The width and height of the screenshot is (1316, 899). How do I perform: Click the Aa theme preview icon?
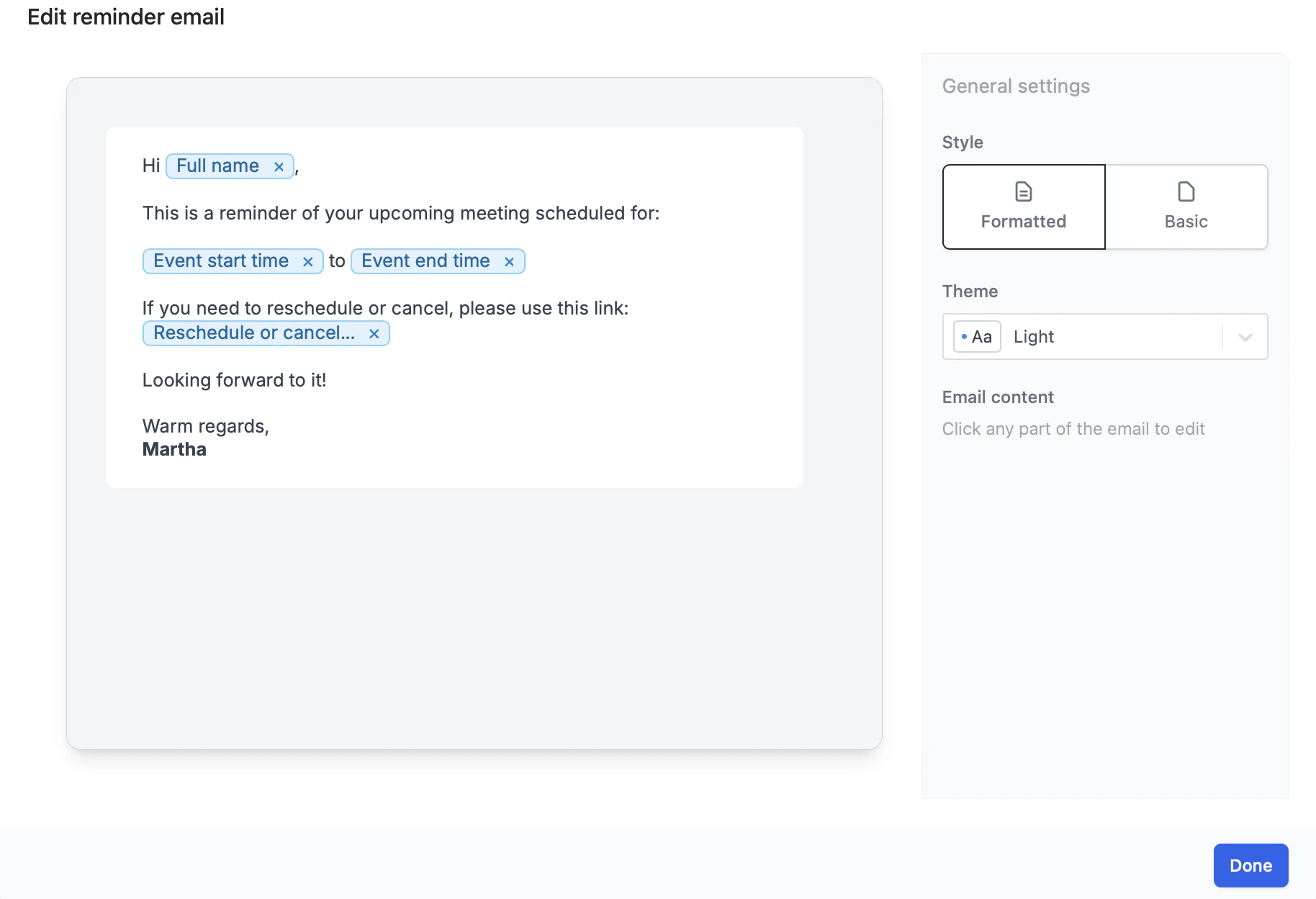tap(976, 336)
